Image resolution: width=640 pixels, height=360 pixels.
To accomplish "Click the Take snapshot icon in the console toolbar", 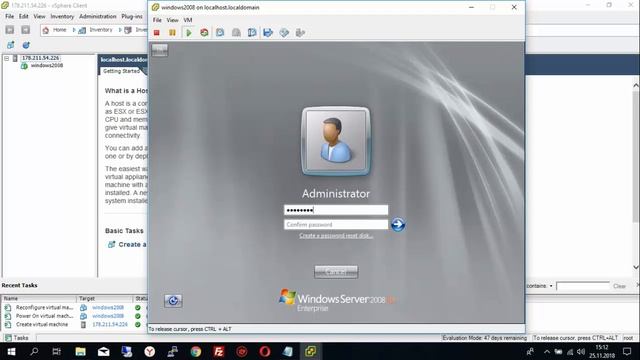I will pos(220,33).
